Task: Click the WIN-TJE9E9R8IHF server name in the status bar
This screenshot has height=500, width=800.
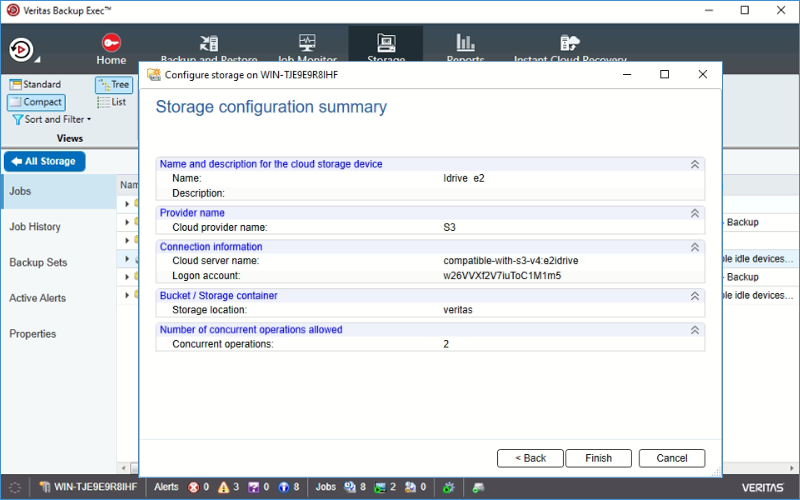Action: [95, 487]
